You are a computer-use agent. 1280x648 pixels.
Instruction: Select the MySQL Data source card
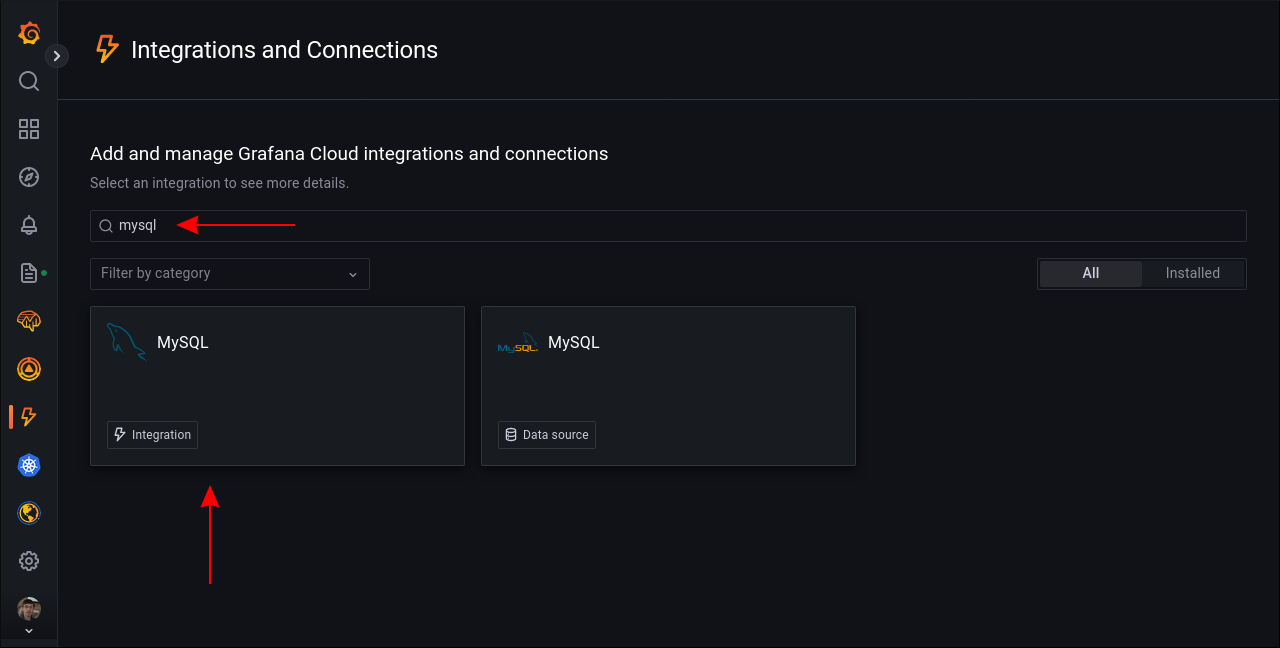pos(668,385)
